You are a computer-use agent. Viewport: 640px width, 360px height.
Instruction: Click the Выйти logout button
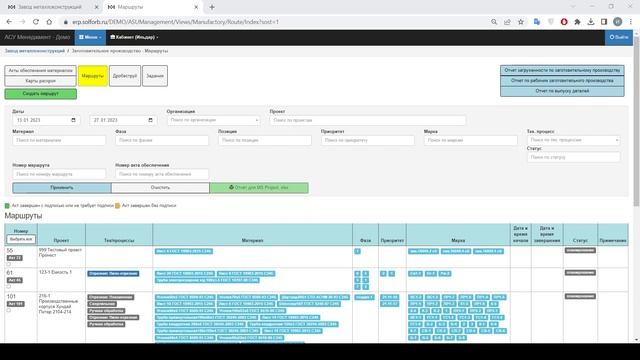coord(619,37)
